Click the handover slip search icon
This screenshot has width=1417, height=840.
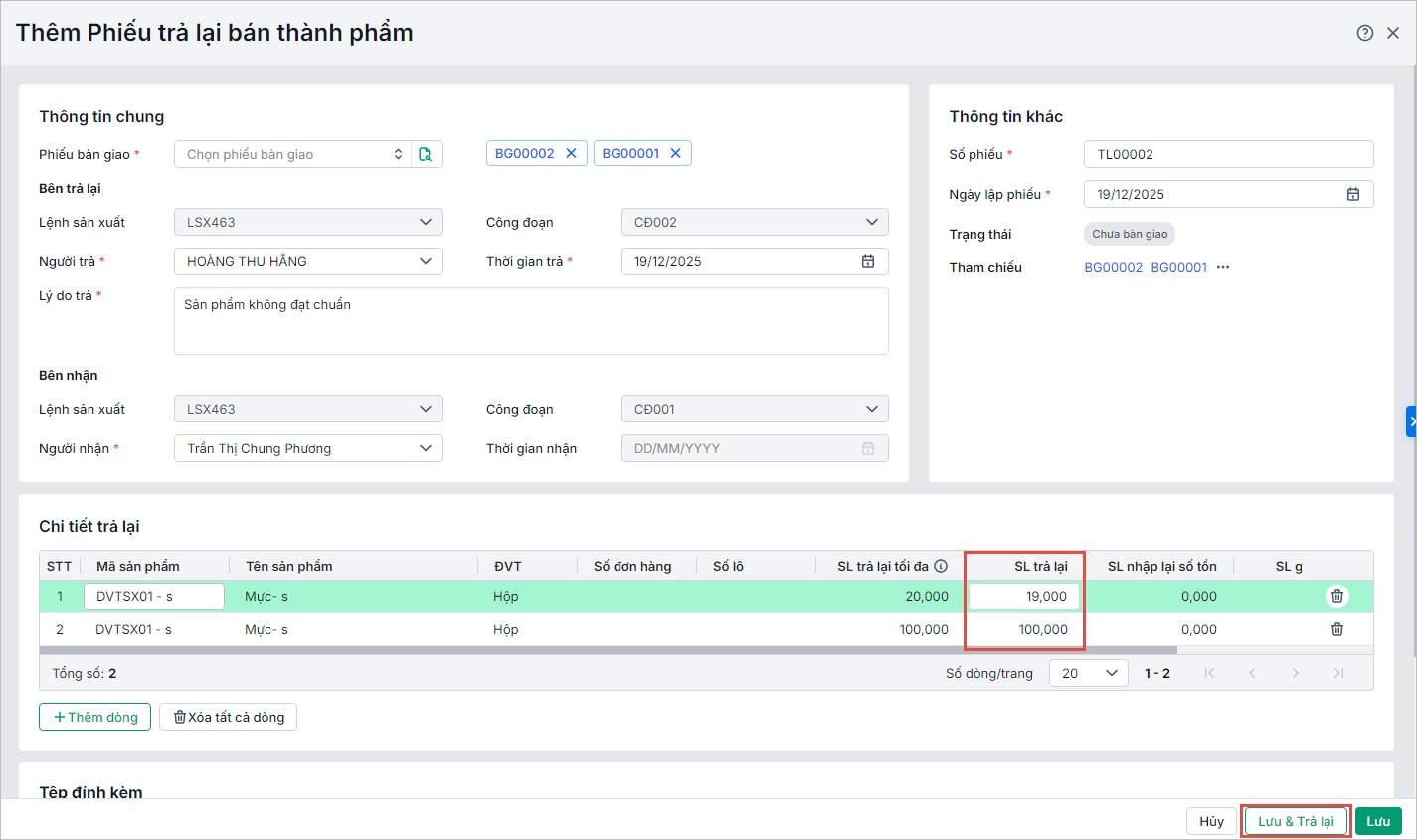pyautogui.click(x=426, y=154)
